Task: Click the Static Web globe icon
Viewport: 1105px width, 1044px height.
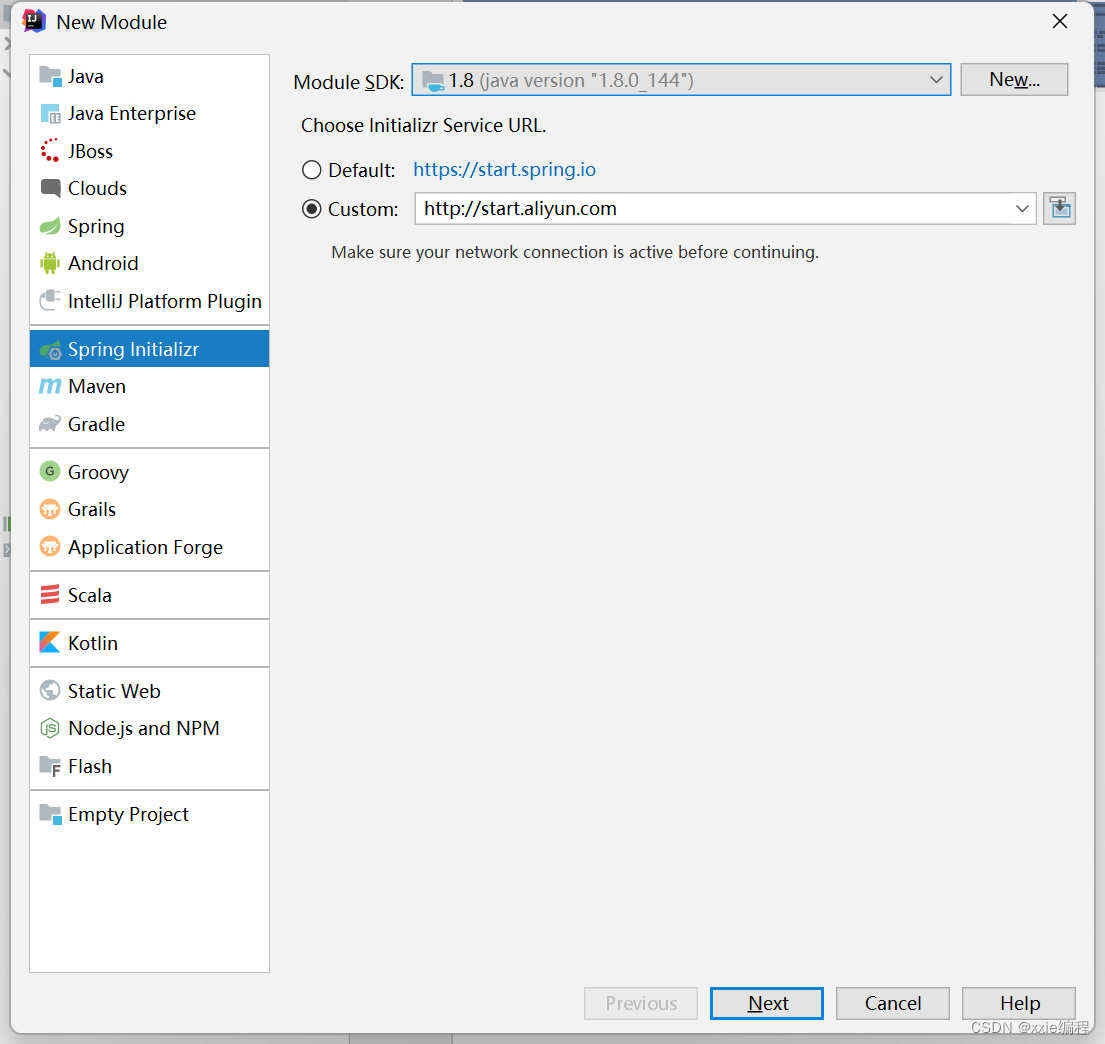Action: click(x=50, y=691)
